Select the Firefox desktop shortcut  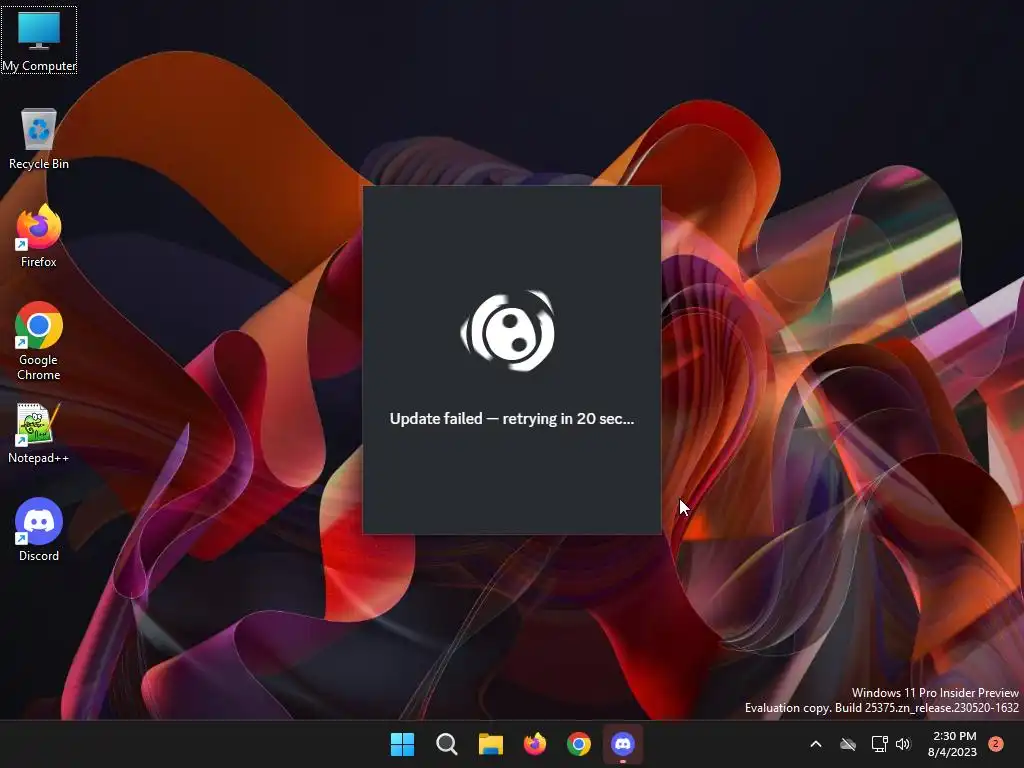point(39,236)
